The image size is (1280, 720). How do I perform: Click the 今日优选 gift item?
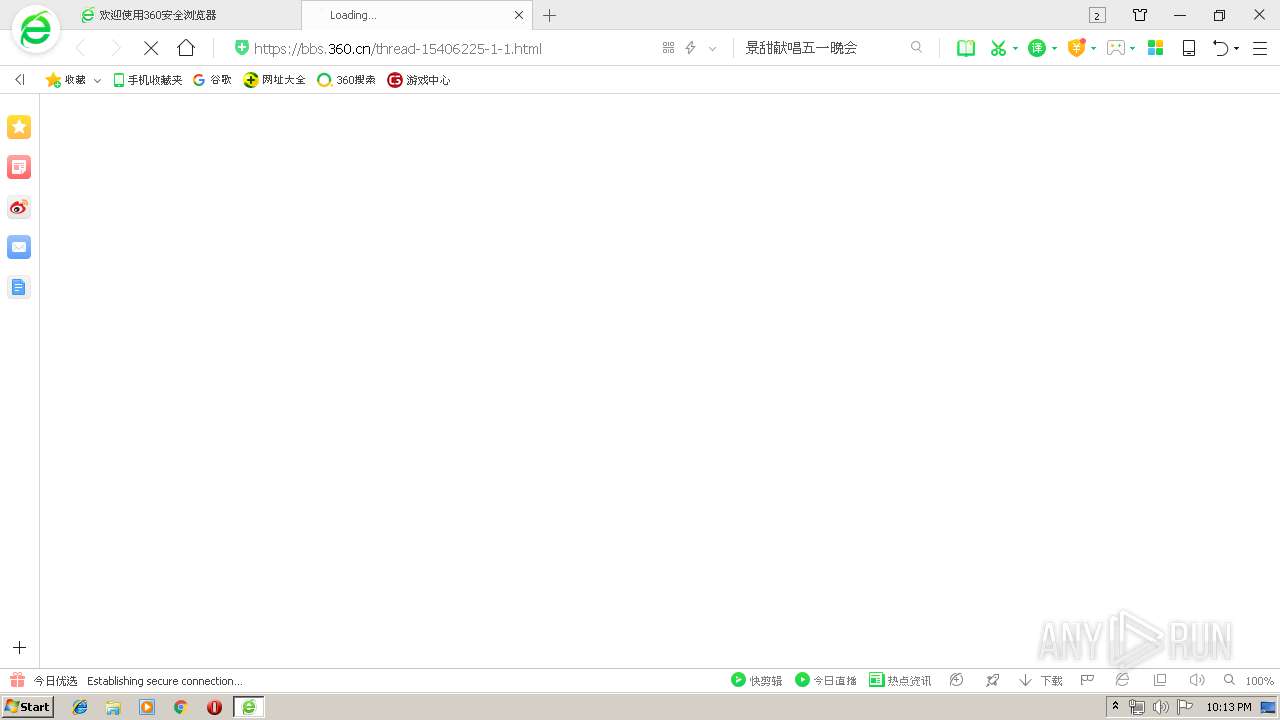pos(44,681)
